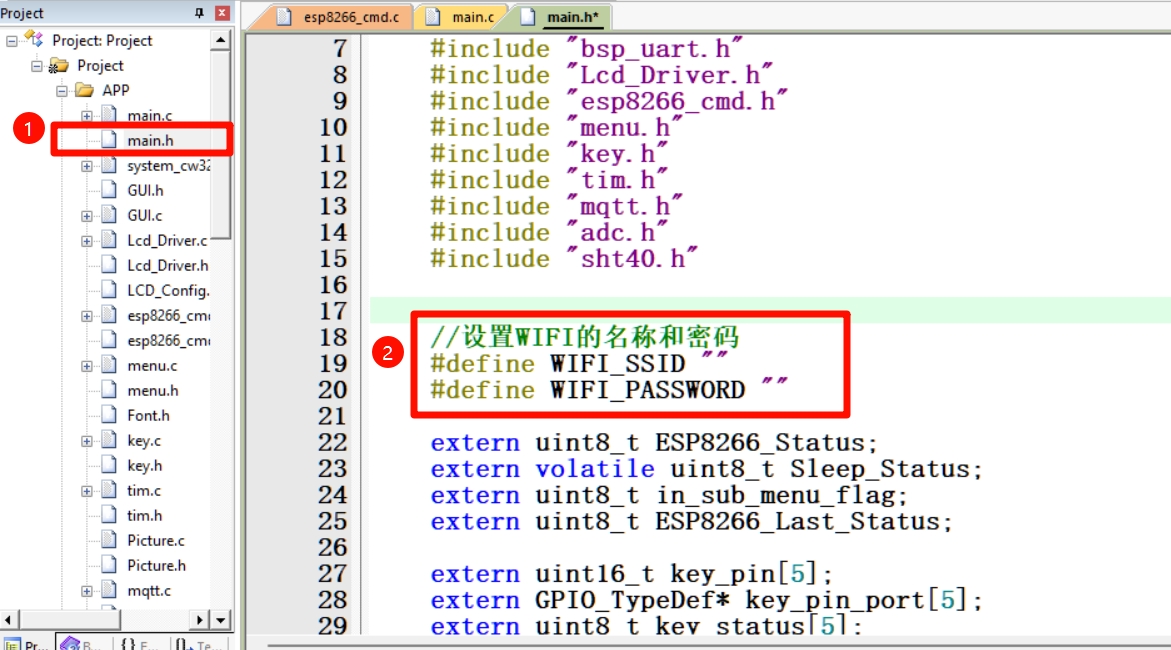Click the Project workspace root icon
This screenshot has width=1171, height=650.
(x=34, y=40)
